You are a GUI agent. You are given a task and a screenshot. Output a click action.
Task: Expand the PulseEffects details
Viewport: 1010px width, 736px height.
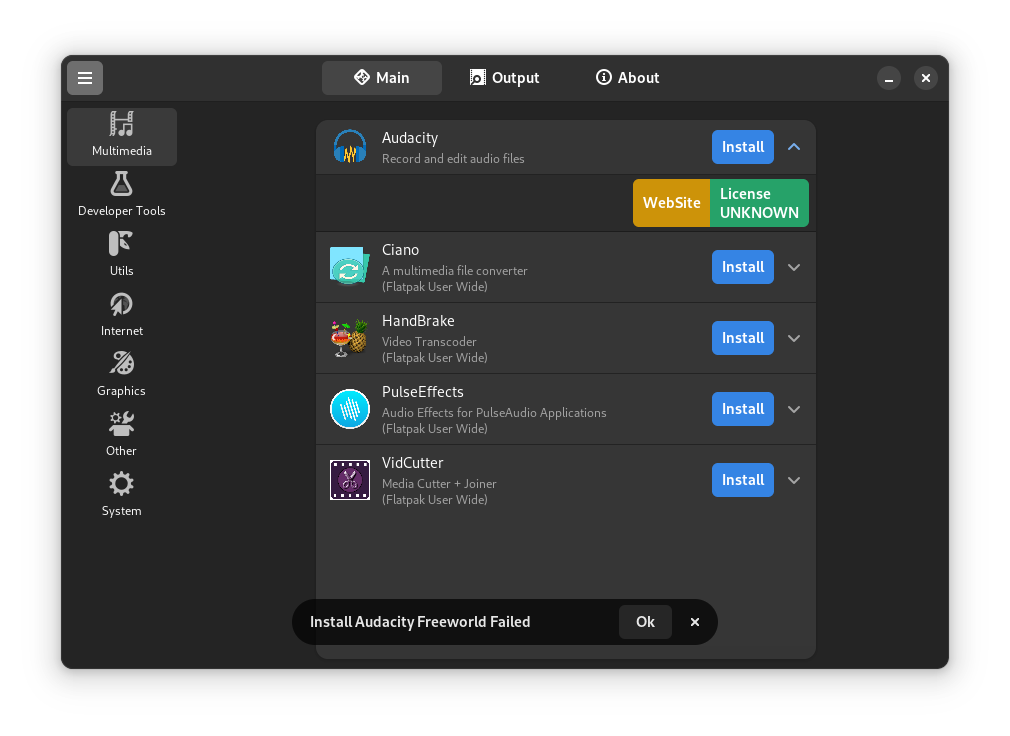pyautogui.click(x=794, y=409)
